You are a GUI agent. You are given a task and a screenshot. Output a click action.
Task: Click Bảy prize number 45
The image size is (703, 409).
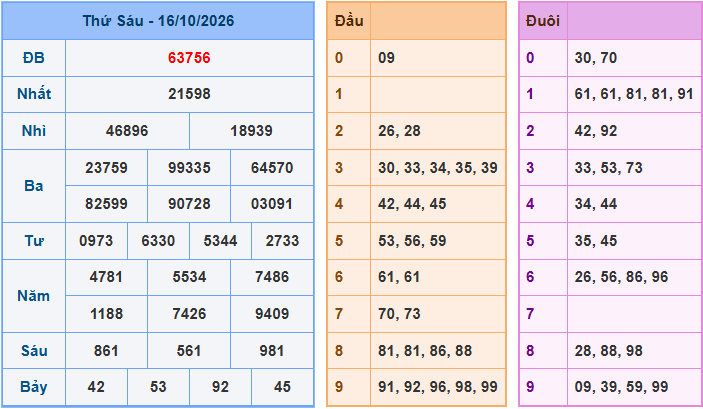coord(282,387)
